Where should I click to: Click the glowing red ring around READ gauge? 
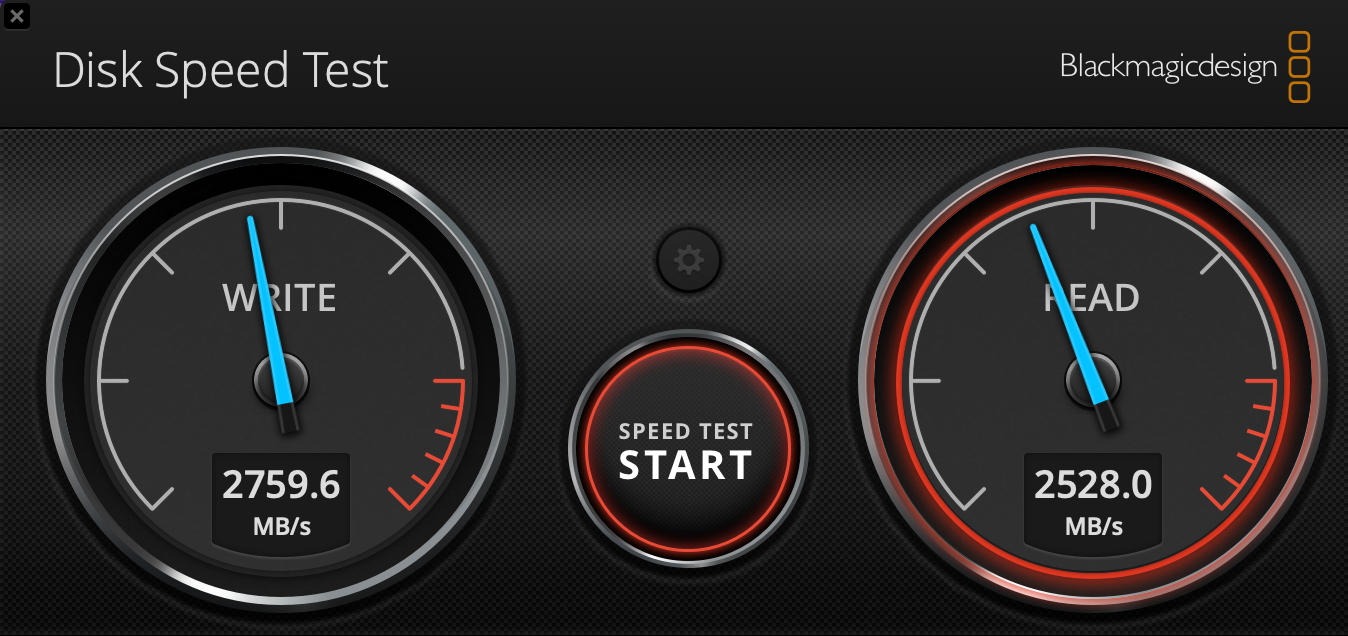(x=1093, y=184)
